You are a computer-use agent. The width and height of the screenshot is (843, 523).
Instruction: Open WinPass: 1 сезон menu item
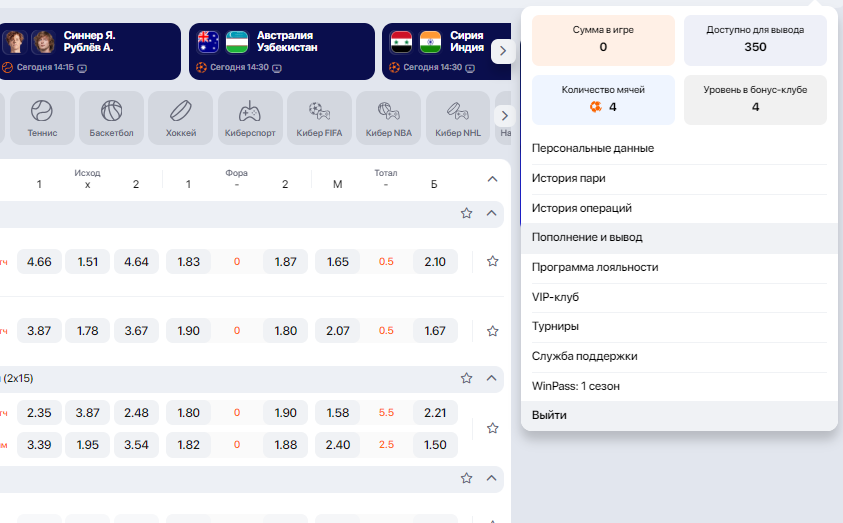coord(679,386)
